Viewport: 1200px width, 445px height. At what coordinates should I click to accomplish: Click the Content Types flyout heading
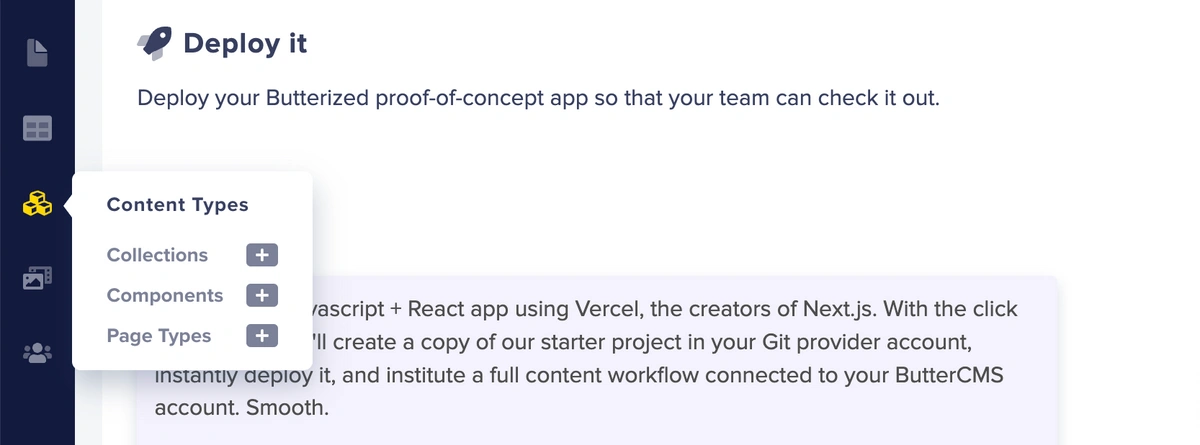[177, 205]
